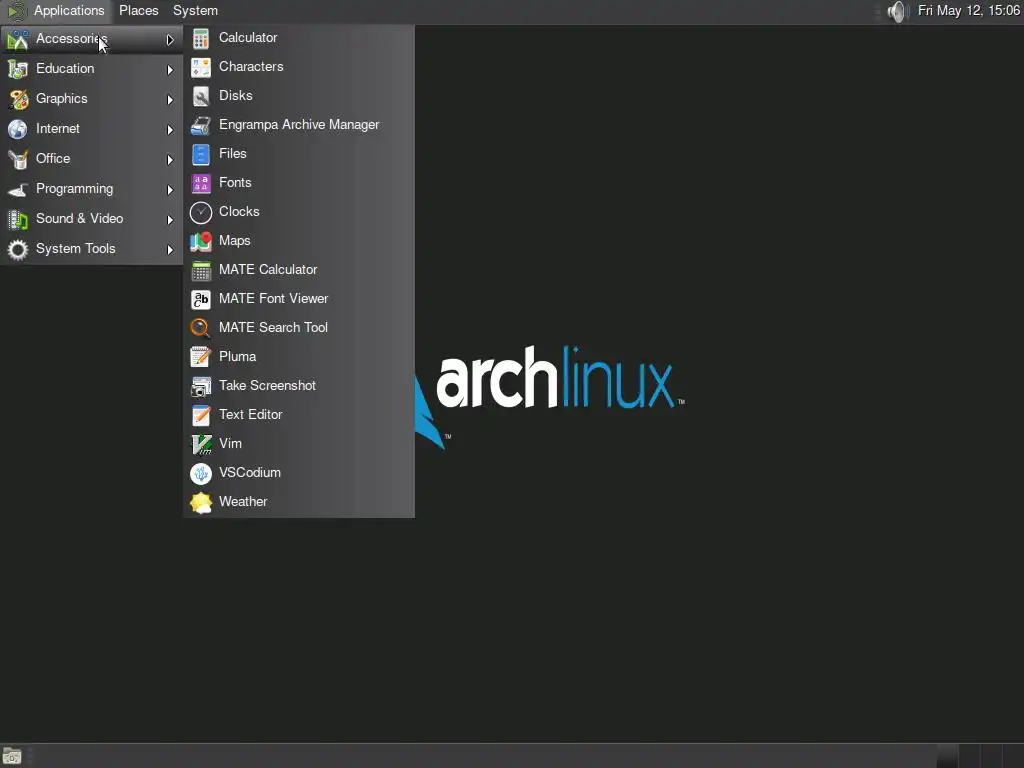Expand the Internet submenu arrow
The width and height of the screenshot is (1024, 768).
(170, 129)
